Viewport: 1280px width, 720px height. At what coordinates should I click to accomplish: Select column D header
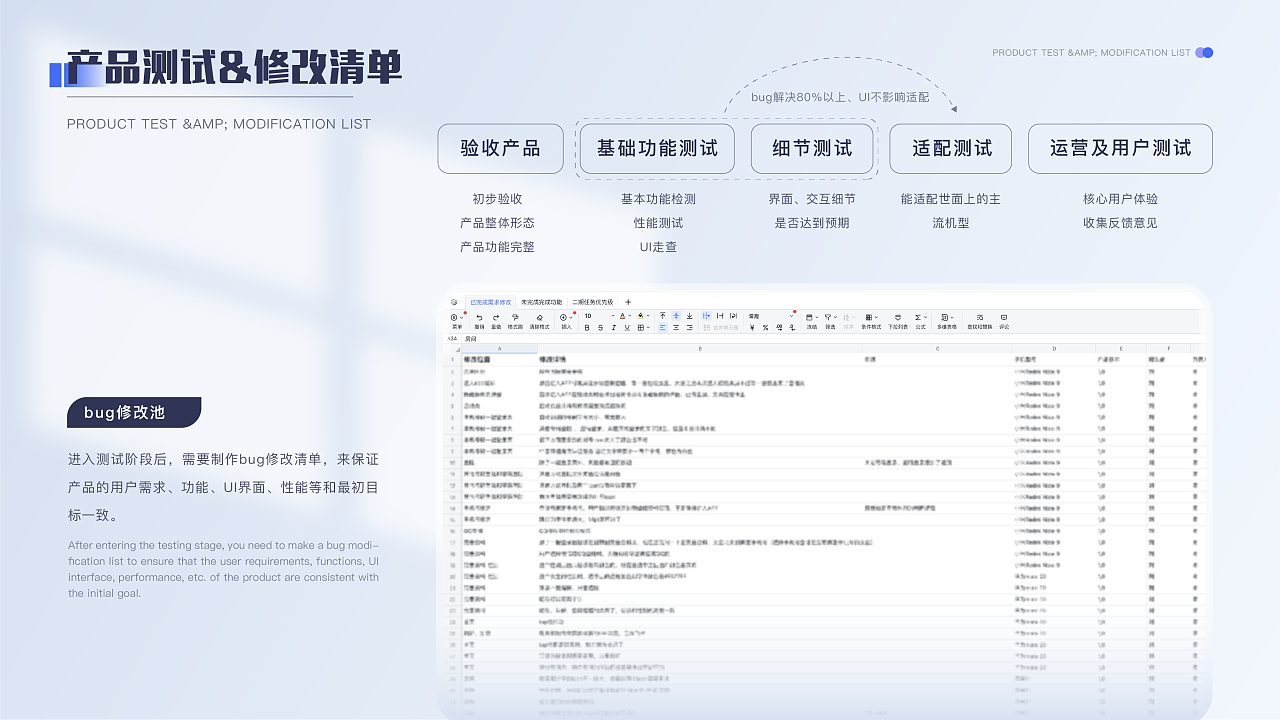1054,349
